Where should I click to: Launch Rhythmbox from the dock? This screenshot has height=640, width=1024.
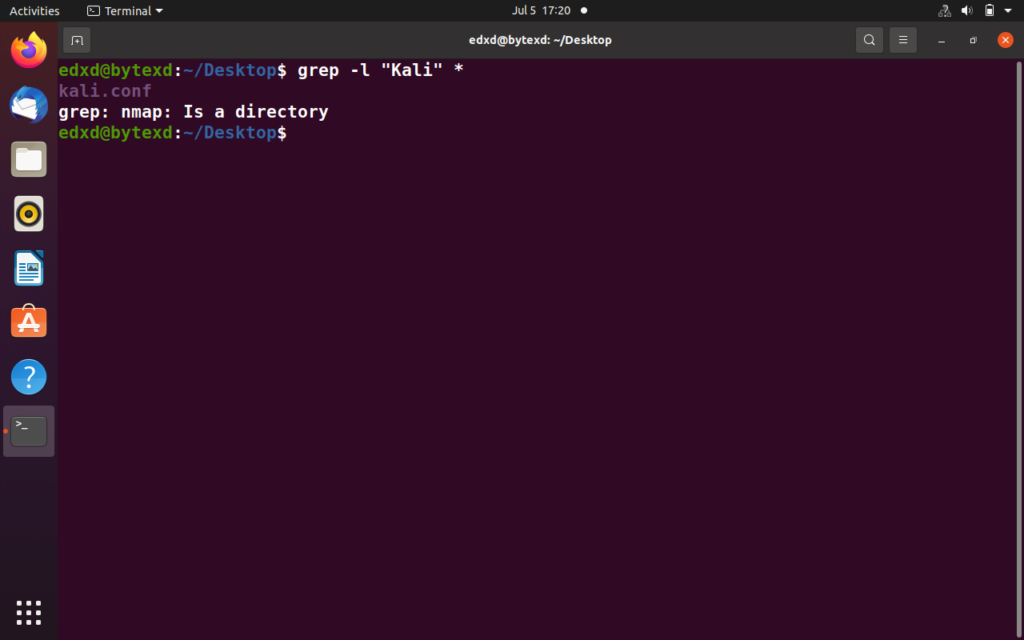click(x=28, y=213)
